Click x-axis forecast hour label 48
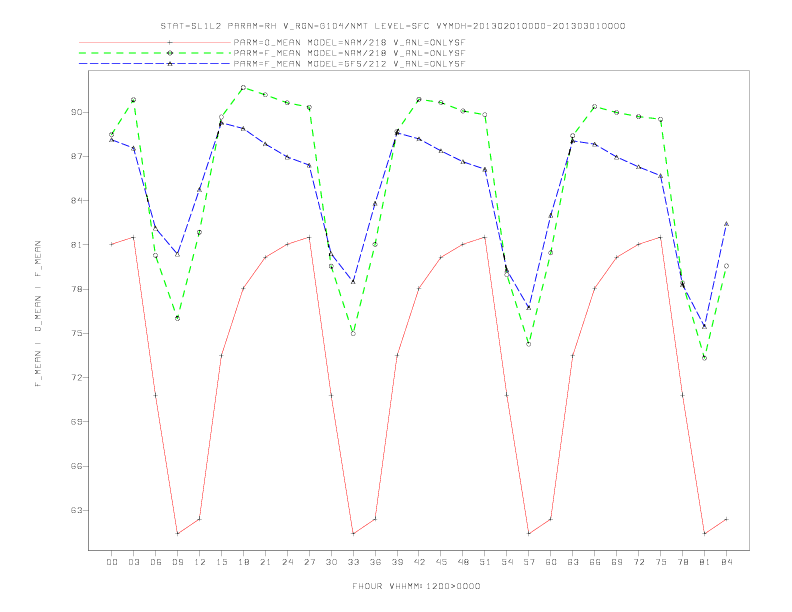This screenshot has width=792, height=612. pos(463,562)
